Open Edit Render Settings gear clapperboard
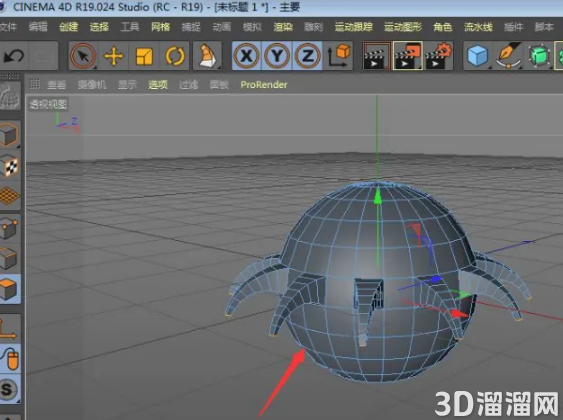 tap(438, 56)
